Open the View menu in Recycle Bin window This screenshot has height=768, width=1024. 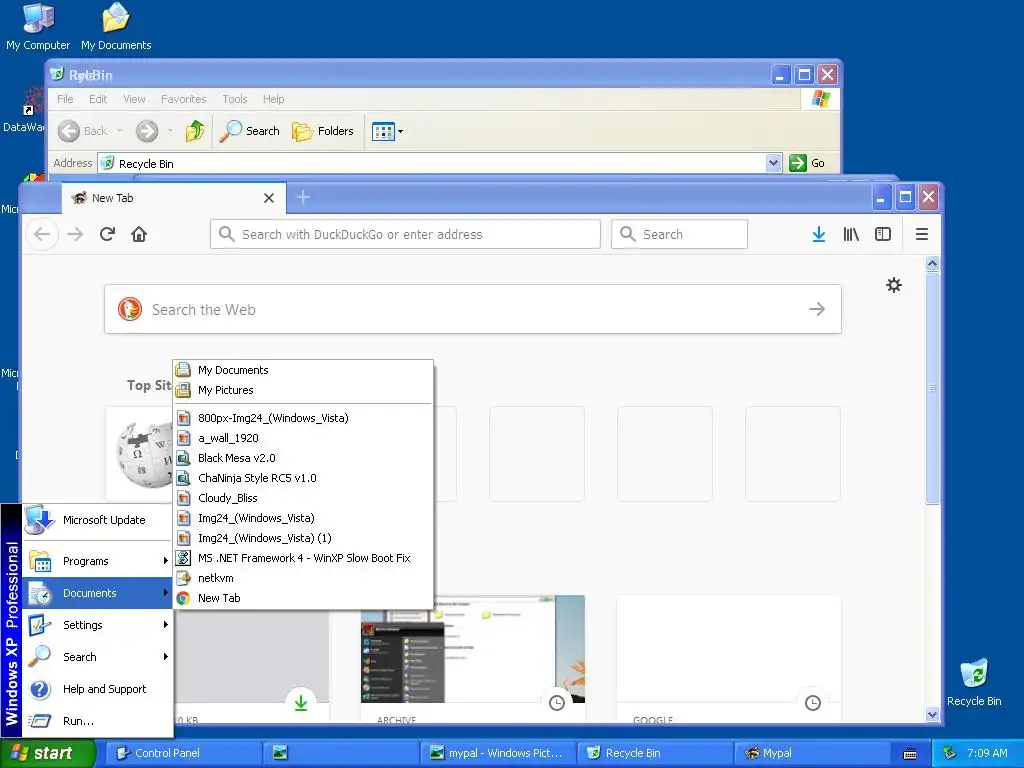pyautogui.click(x=134, y=99)
